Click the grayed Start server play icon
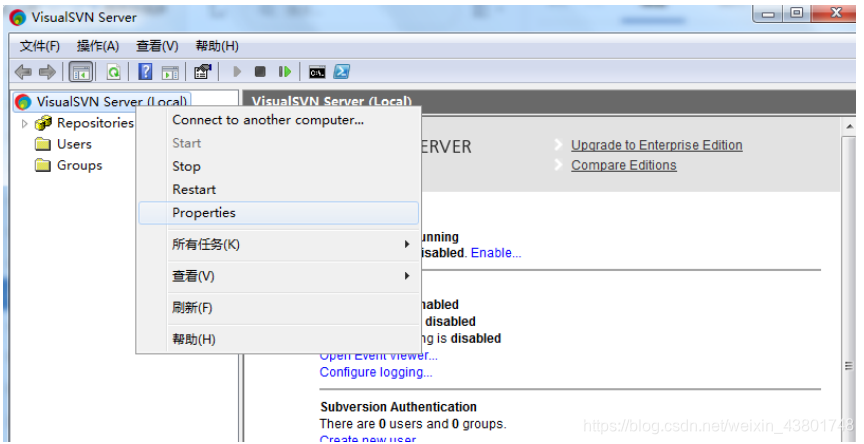 (x=237, y=72)
